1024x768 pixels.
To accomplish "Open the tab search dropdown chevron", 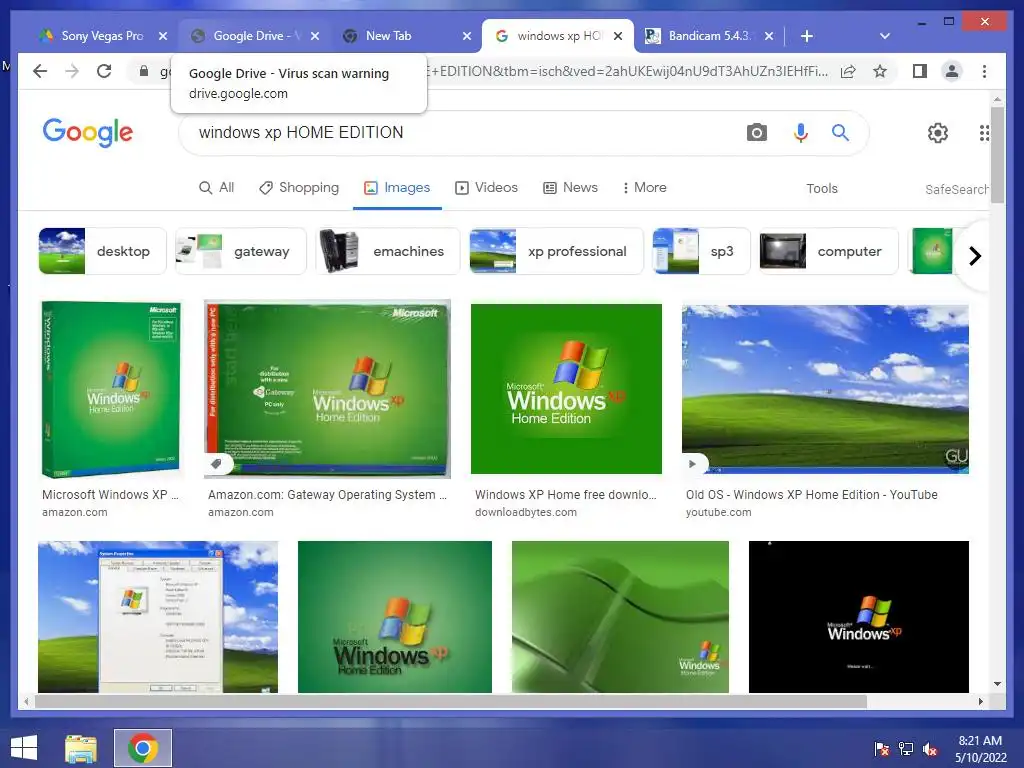I will (885, 36).
